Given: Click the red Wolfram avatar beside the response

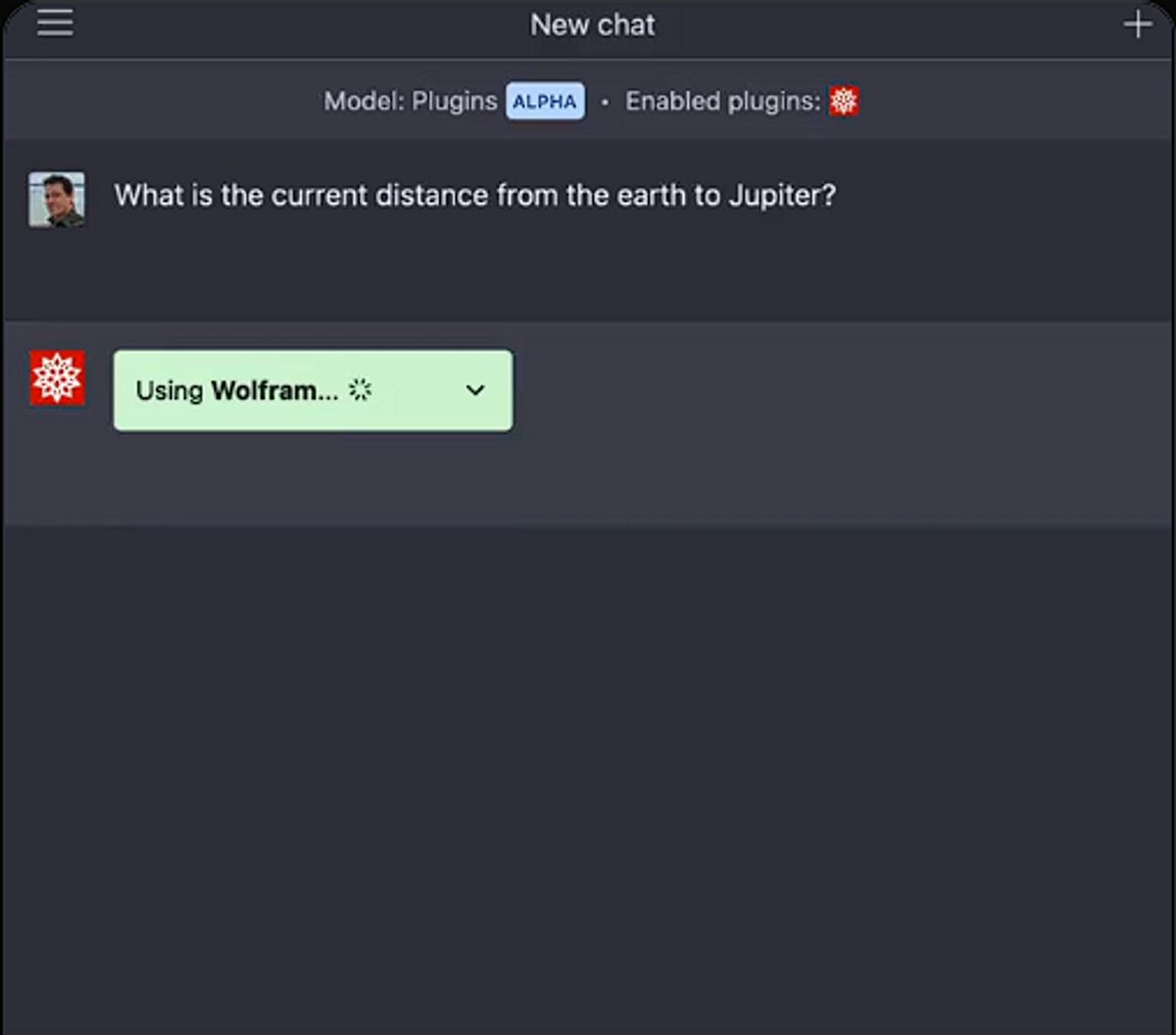Looking at the screenshot, I should point(57,378).
